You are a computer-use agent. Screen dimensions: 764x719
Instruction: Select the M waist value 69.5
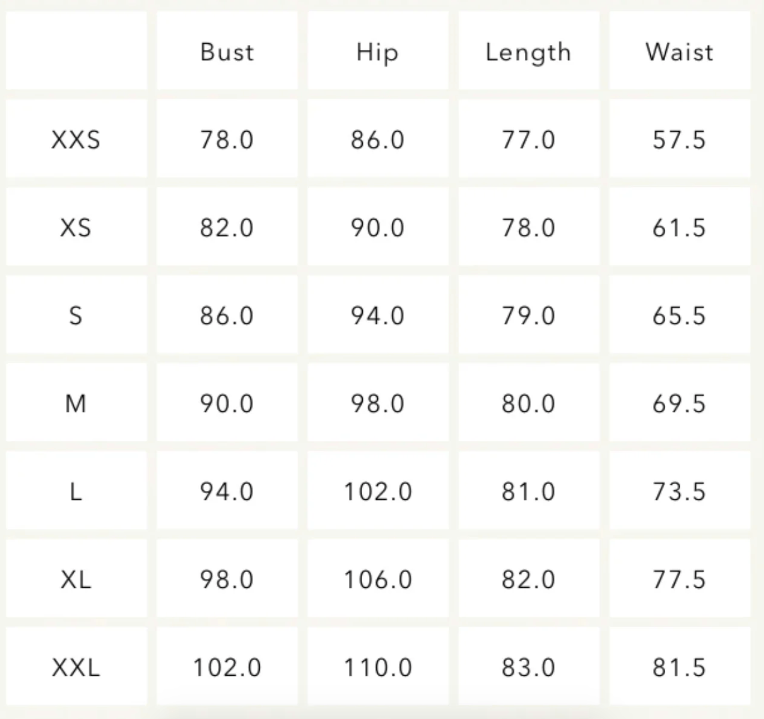click(x=680, y=404)
